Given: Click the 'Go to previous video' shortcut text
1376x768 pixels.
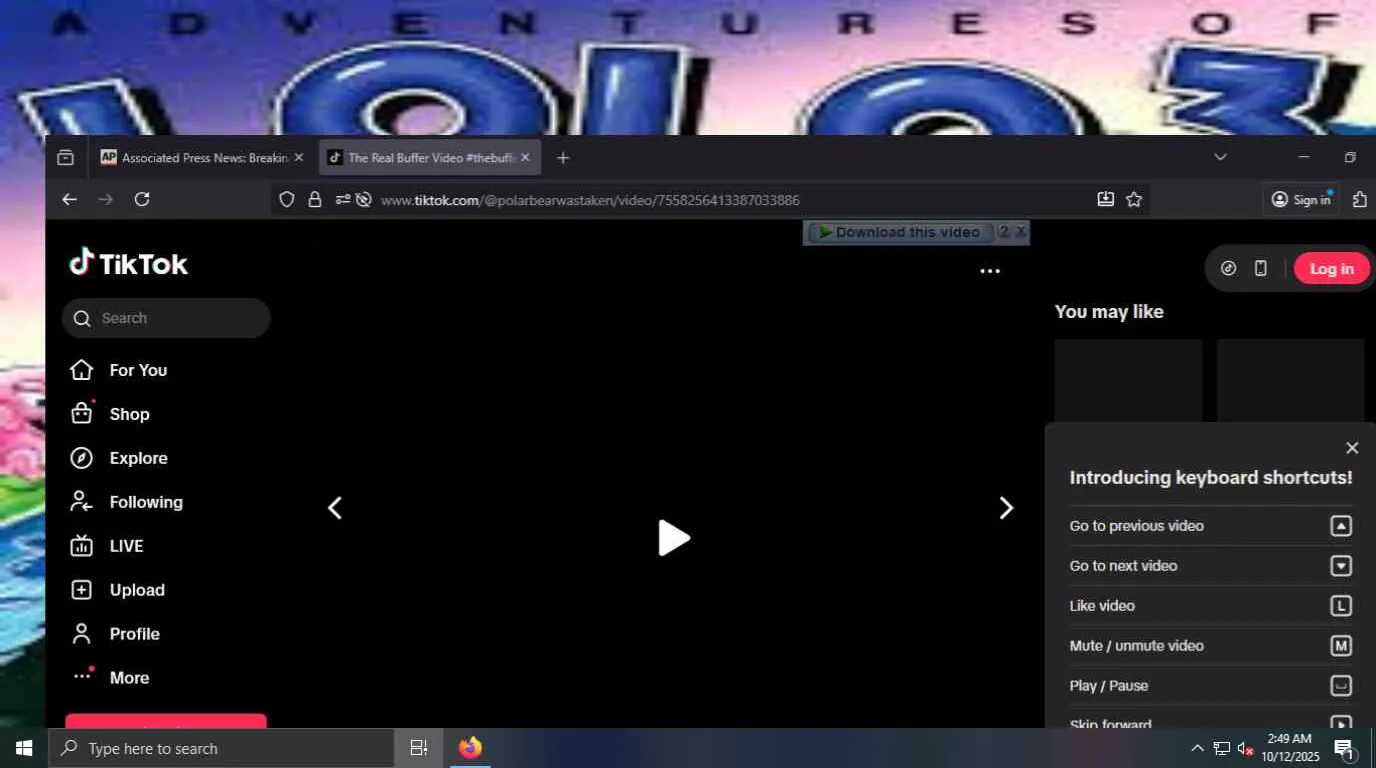Looking at the screenshot, I should pyautogui.click(x=1136, y=526).
